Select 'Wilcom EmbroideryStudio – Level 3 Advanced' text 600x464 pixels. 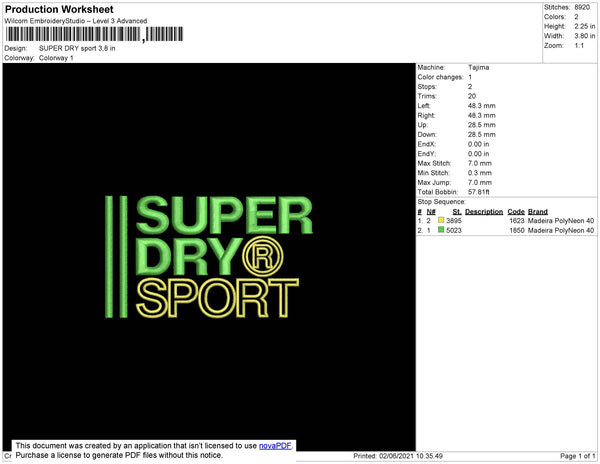click(x=76, y=21)
